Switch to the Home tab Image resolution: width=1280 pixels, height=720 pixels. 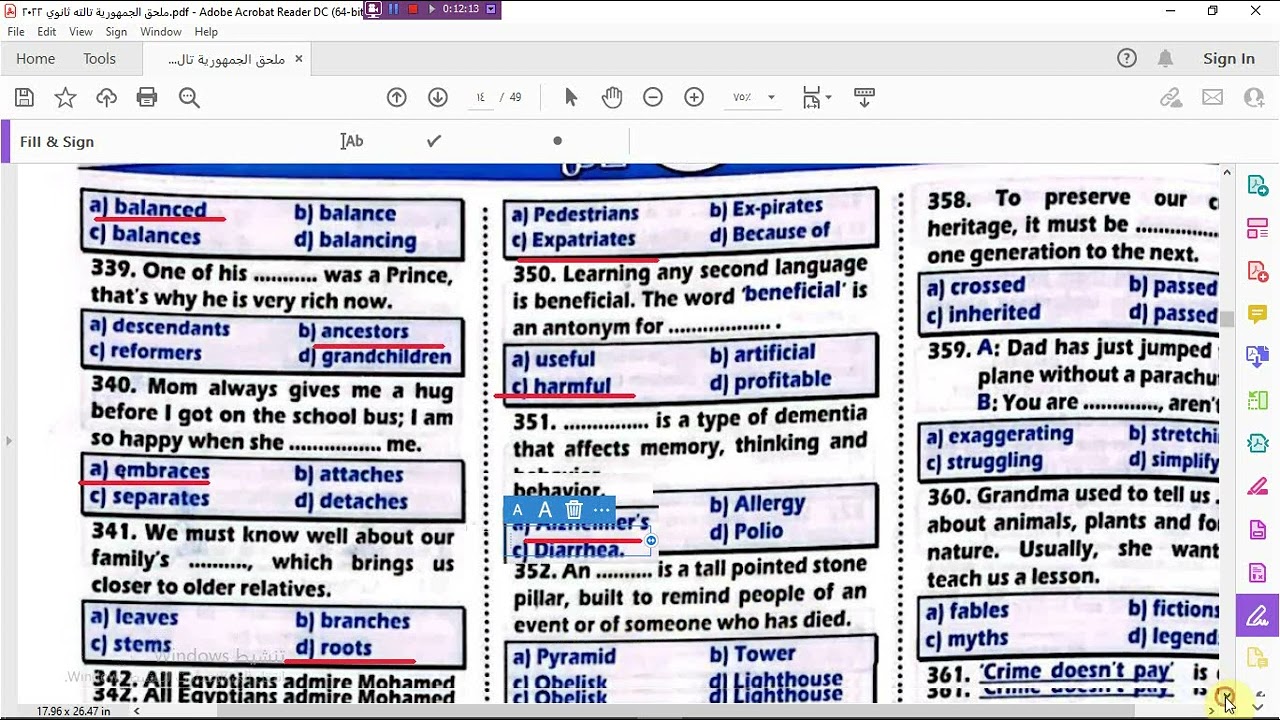(35, 59)
